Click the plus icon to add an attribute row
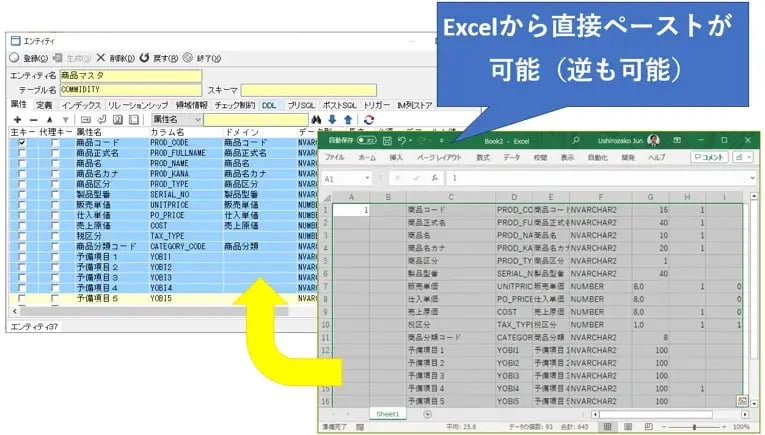 point(17,119)
